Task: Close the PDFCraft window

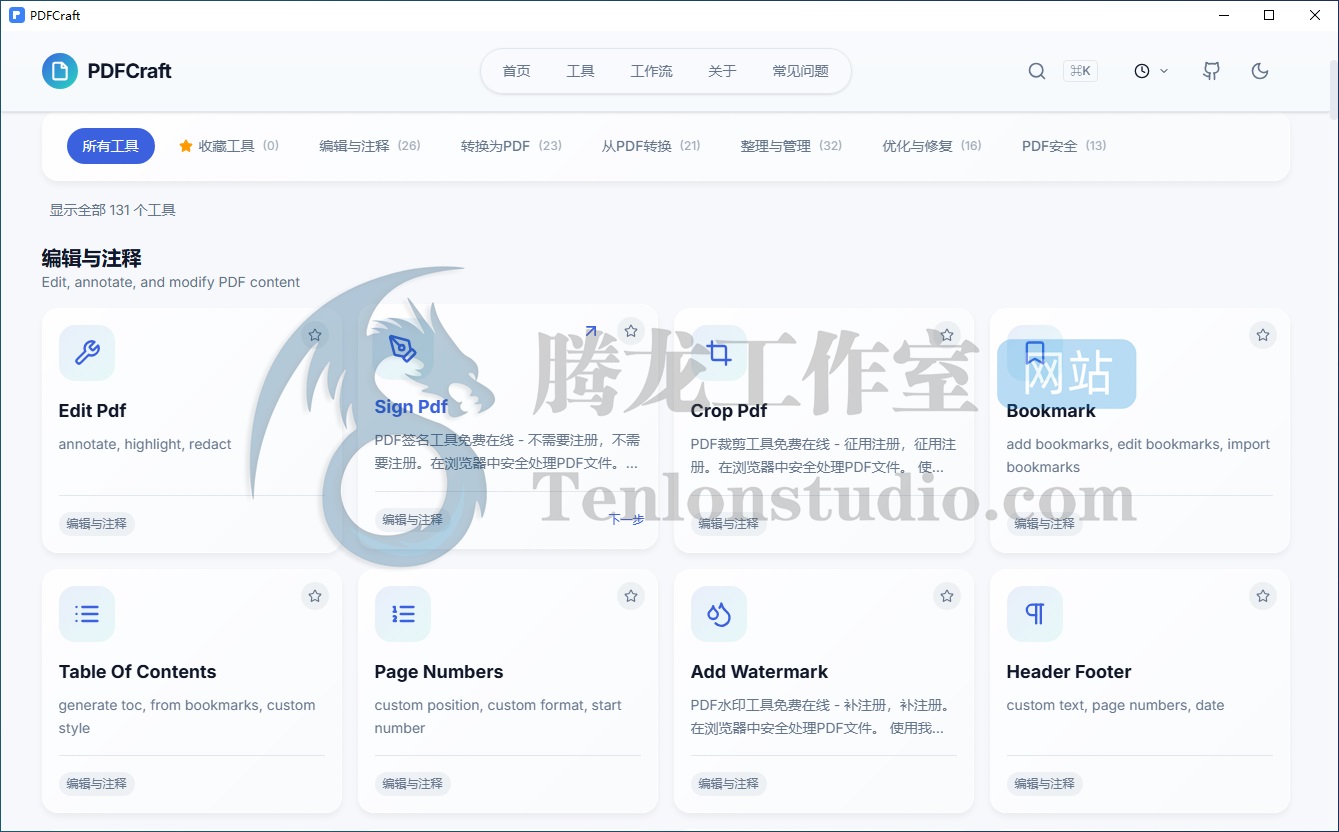Action: tap(1315, 15)
